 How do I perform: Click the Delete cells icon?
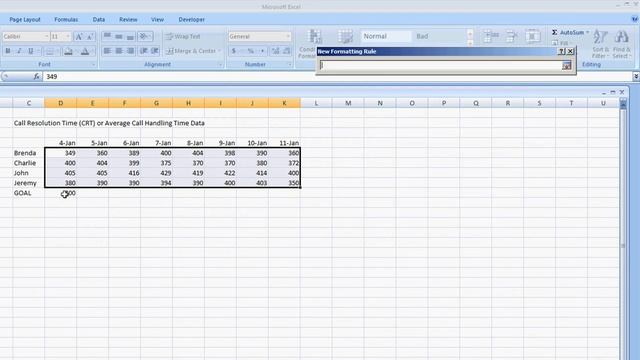tap(511, 37)
